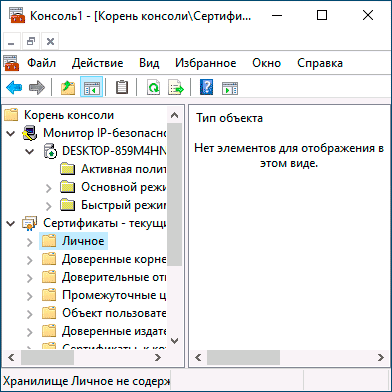
Task: Click the Up one level folder icon
Action: click(x=68, y=88)
